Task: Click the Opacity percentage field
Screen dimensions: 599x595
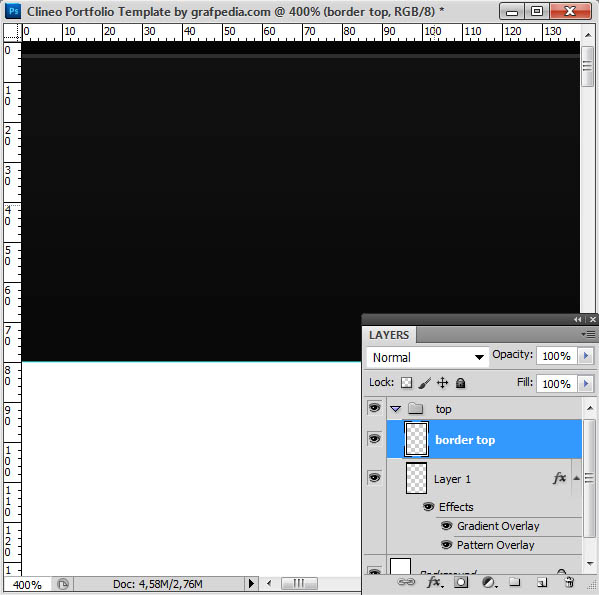Action: click(x=557, y=356)
